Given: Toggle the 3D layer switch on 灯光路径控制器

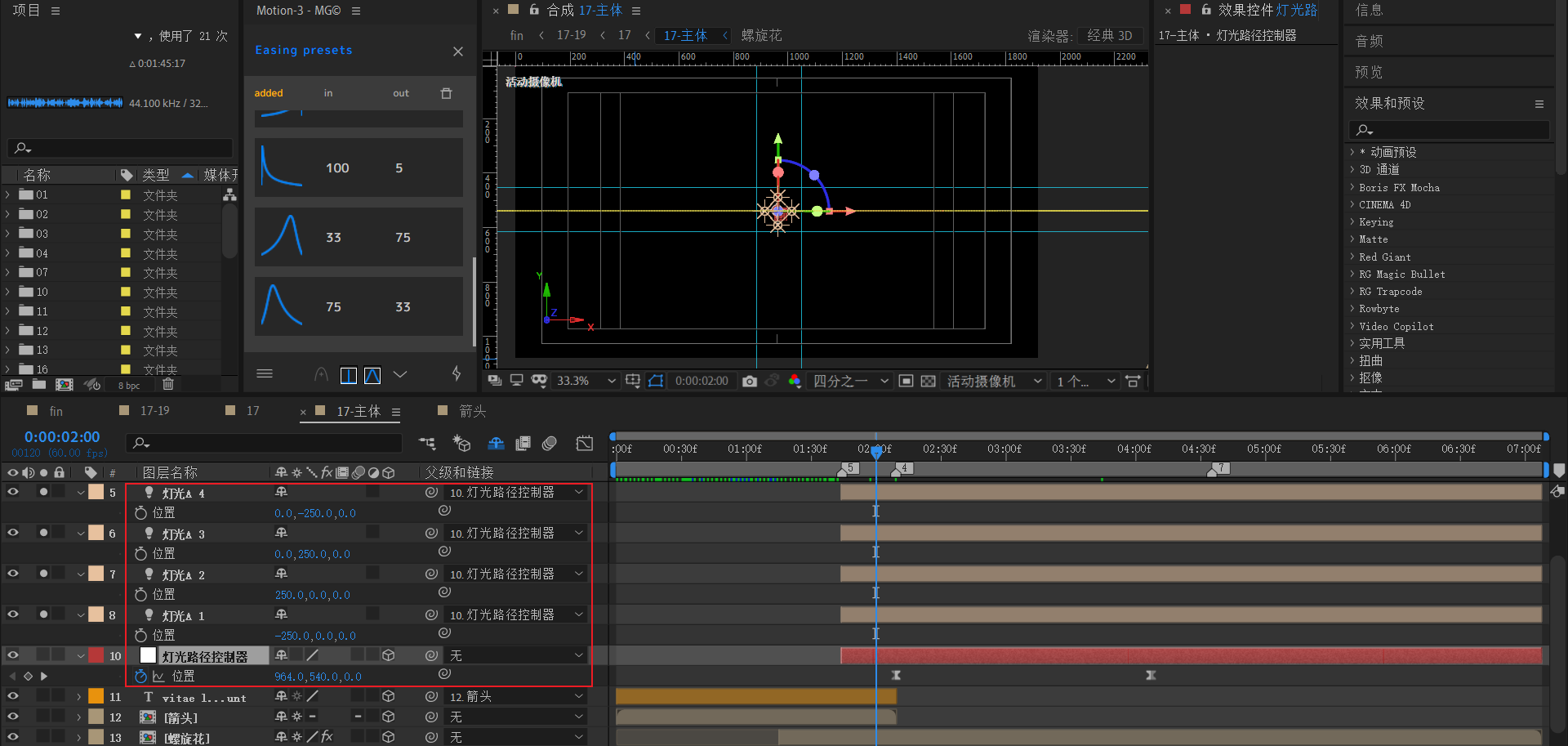Looking at the screenshot, I should [x=389, y=655].
